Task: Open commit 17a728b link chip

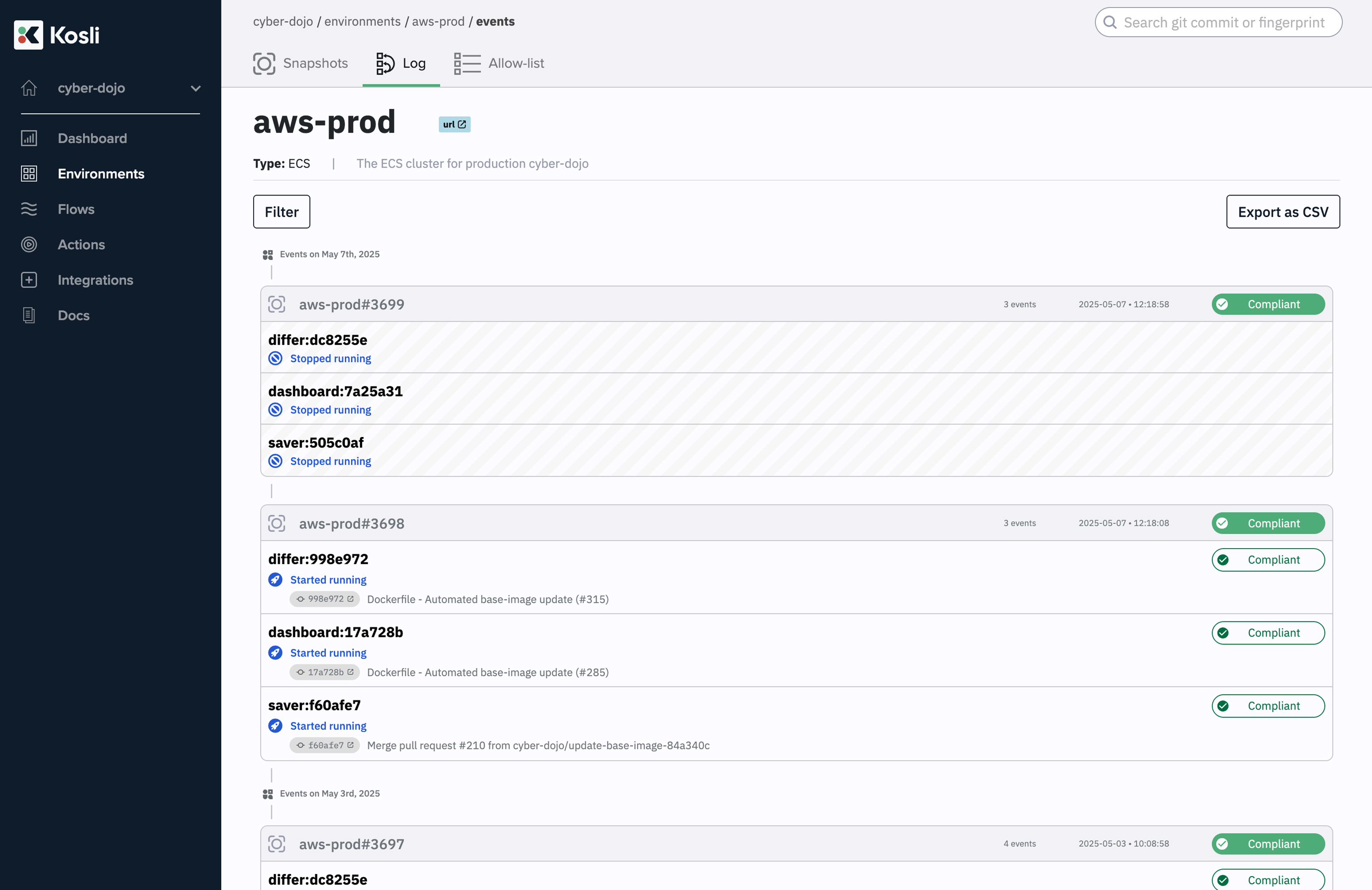Action: pyautogui.click(x=324, y=672)
